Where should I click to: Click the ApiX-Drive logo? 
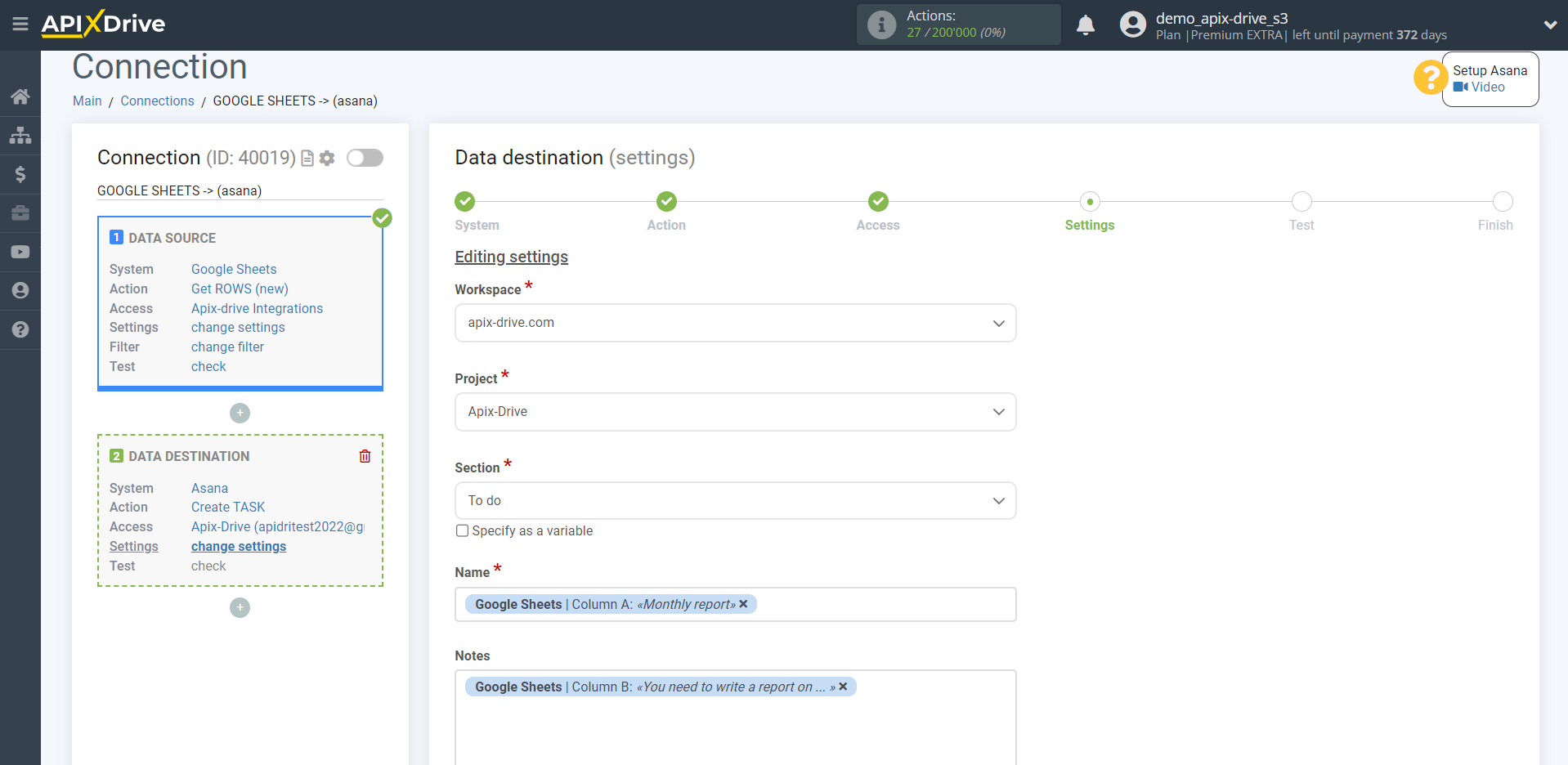(x=103, y=24)
